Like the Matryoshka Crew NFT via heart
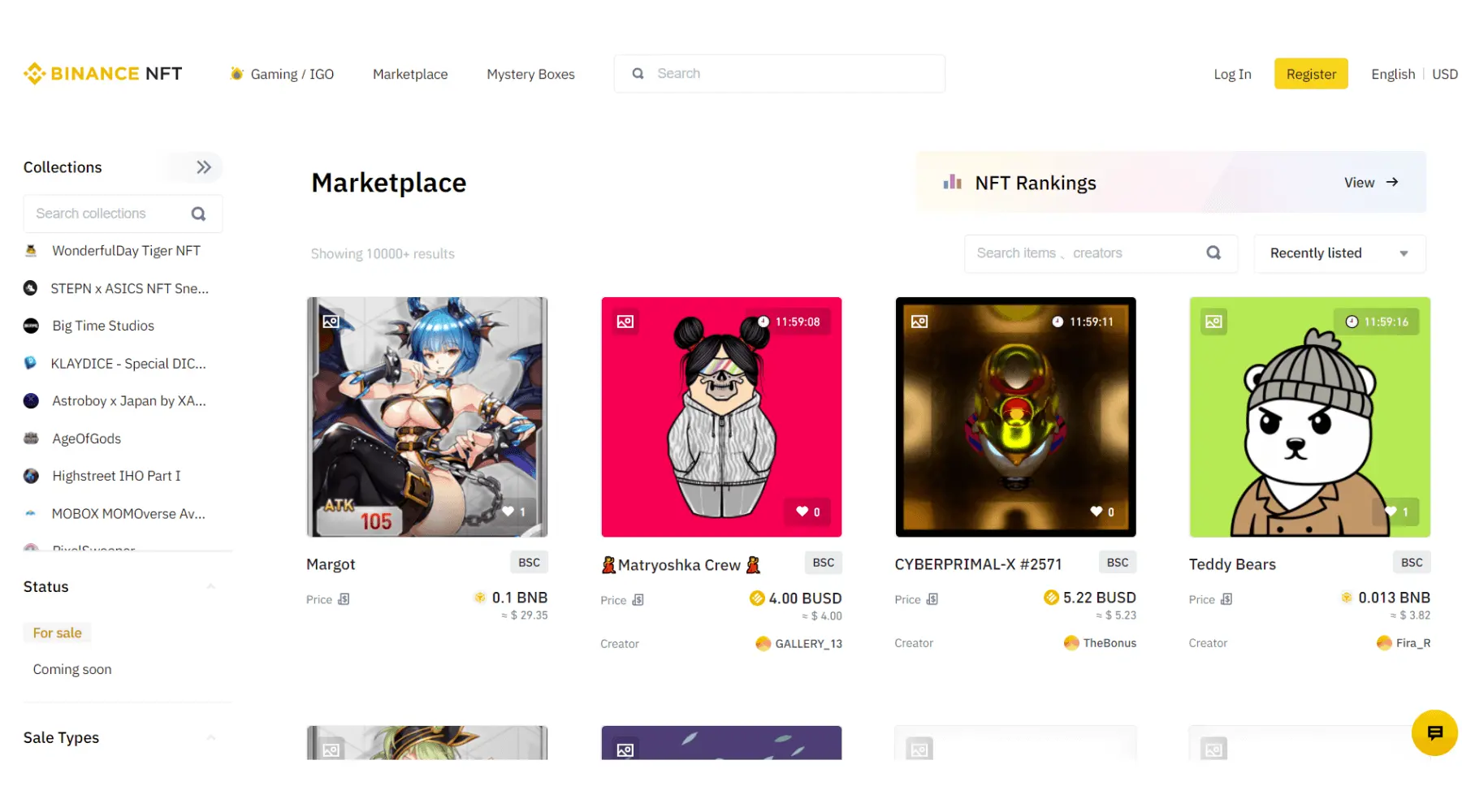1462x812 pixels. tap(802, 512)
